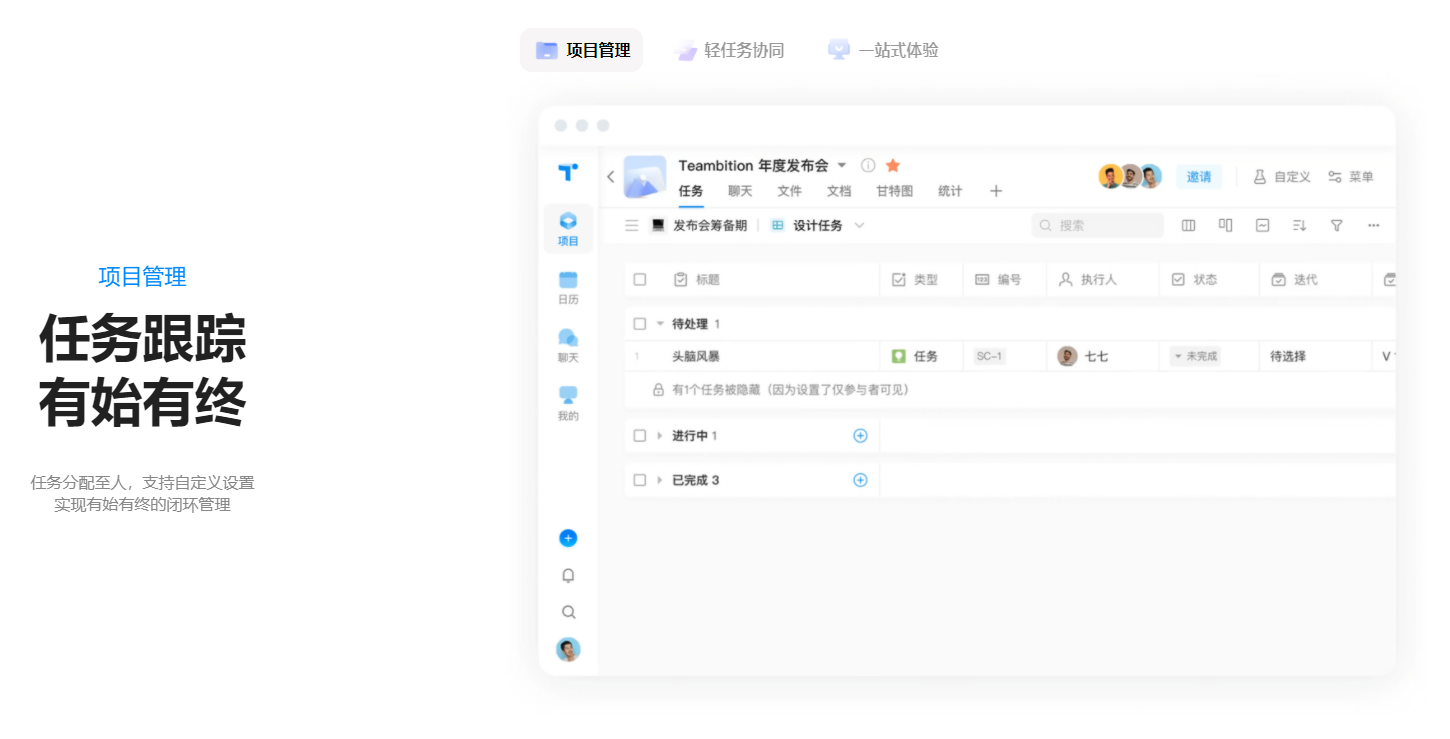Click the blue plus create button in sidebar
Screen dimensions: 1450x739
(x=568, y=538)
